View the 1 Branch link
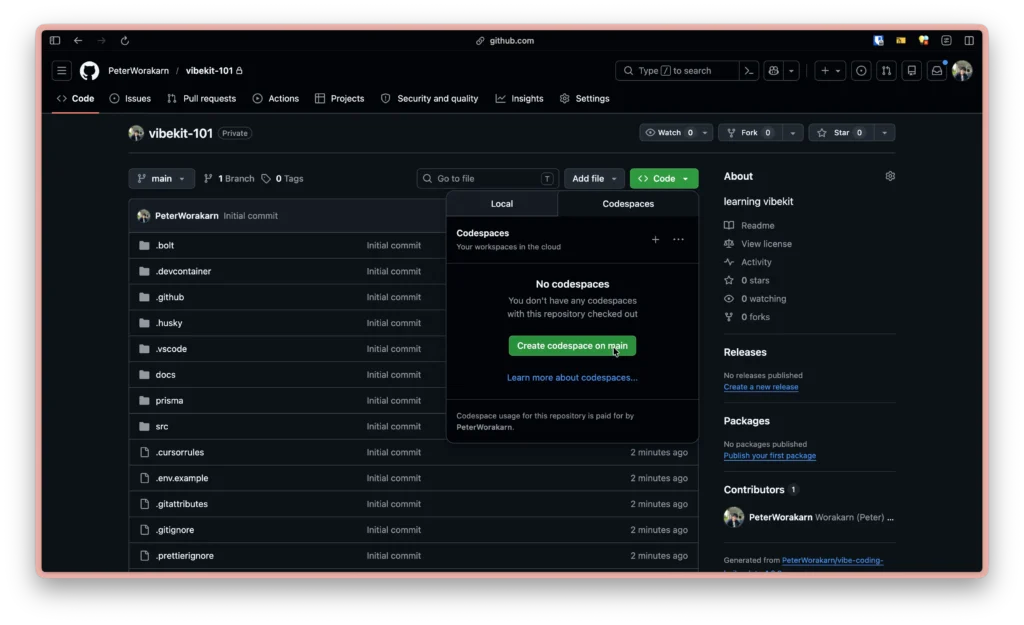This screenshot has width=1024, height=625. pyautogui.click(x=229, y=178)
